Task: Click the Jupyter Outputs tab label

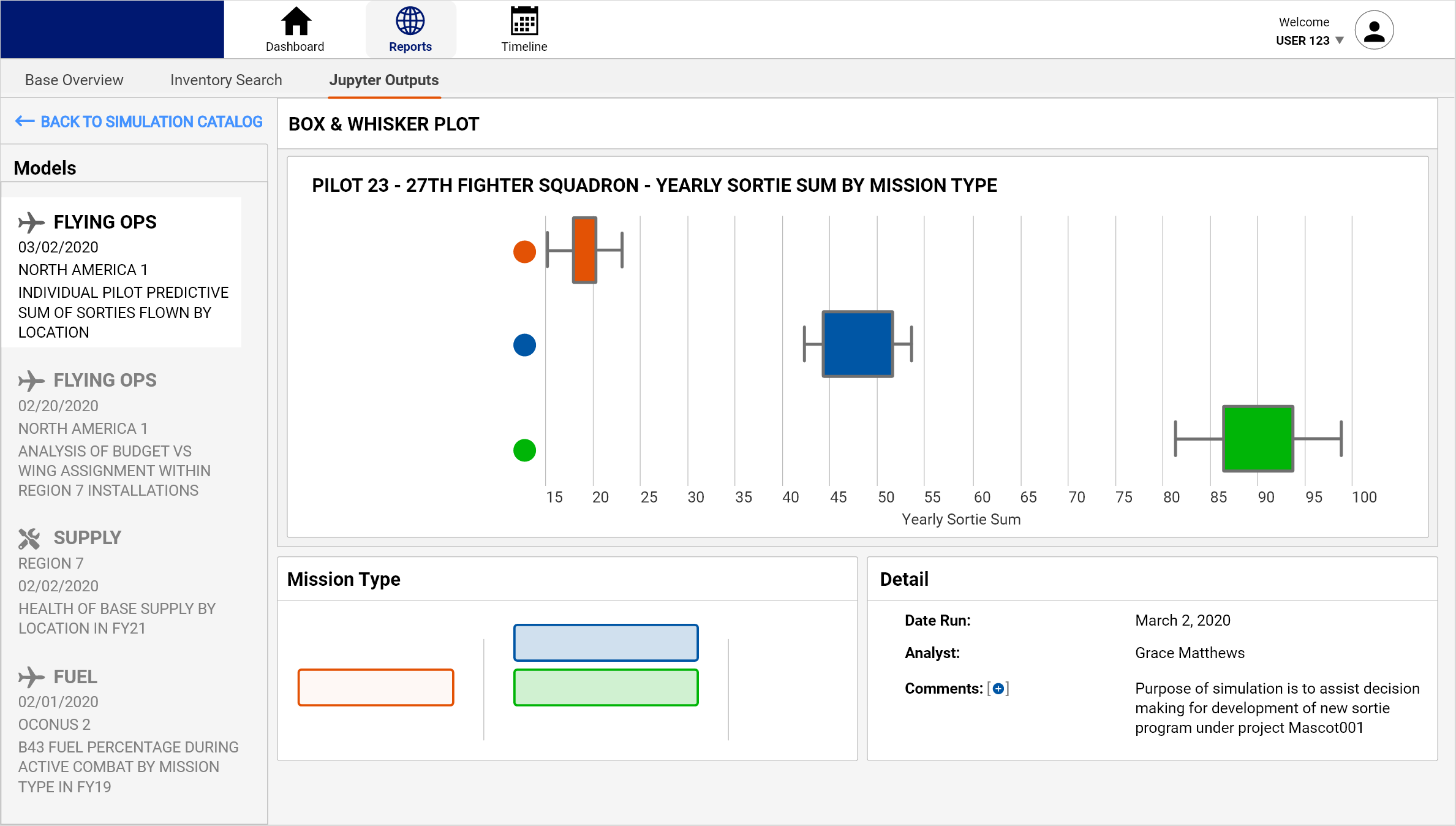Action: 384,80
